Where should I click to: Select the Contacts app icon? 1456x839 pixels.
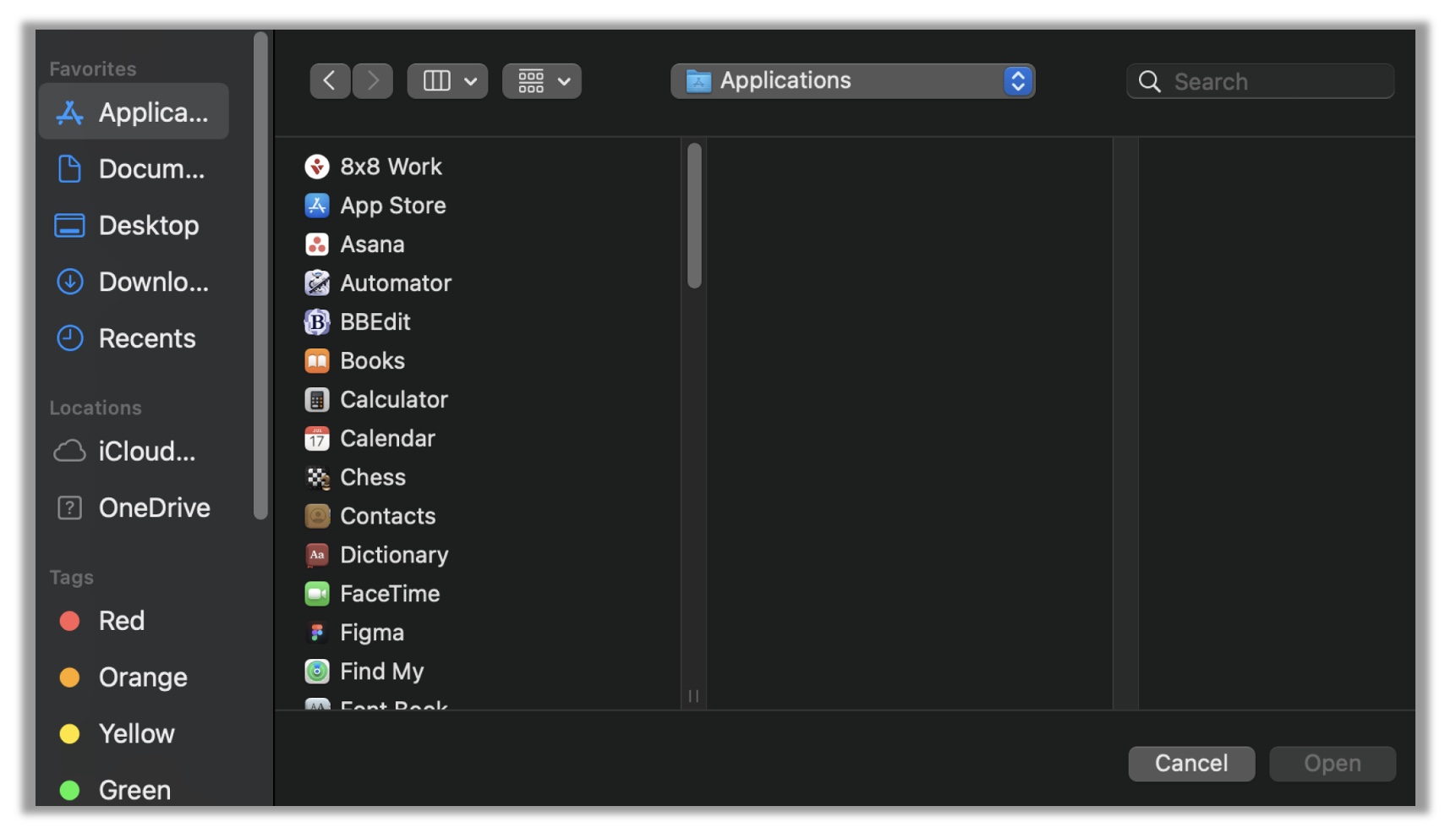click(317, 516)
